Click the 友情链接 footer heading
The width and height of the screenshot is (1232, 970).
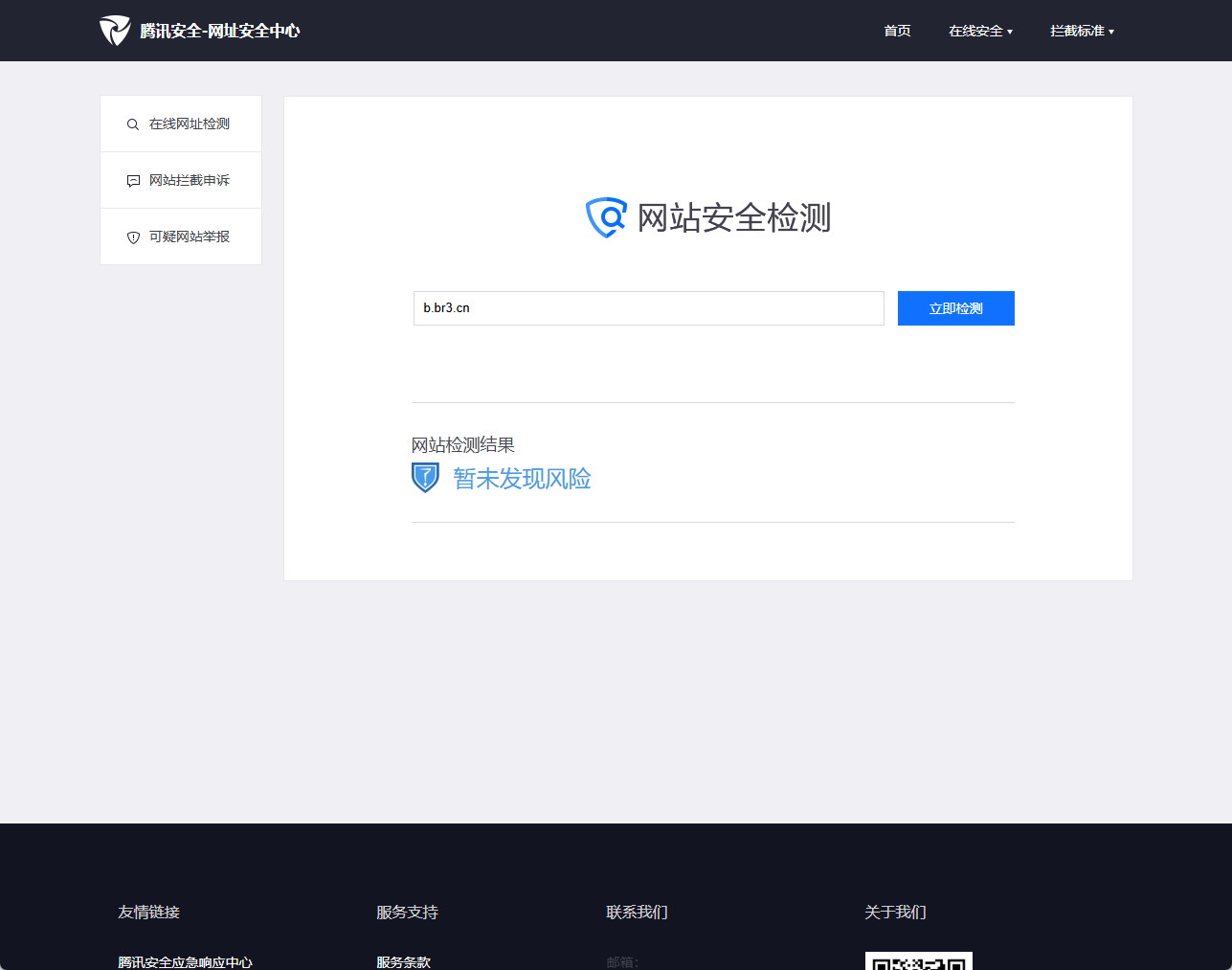(x=148, y=912)
